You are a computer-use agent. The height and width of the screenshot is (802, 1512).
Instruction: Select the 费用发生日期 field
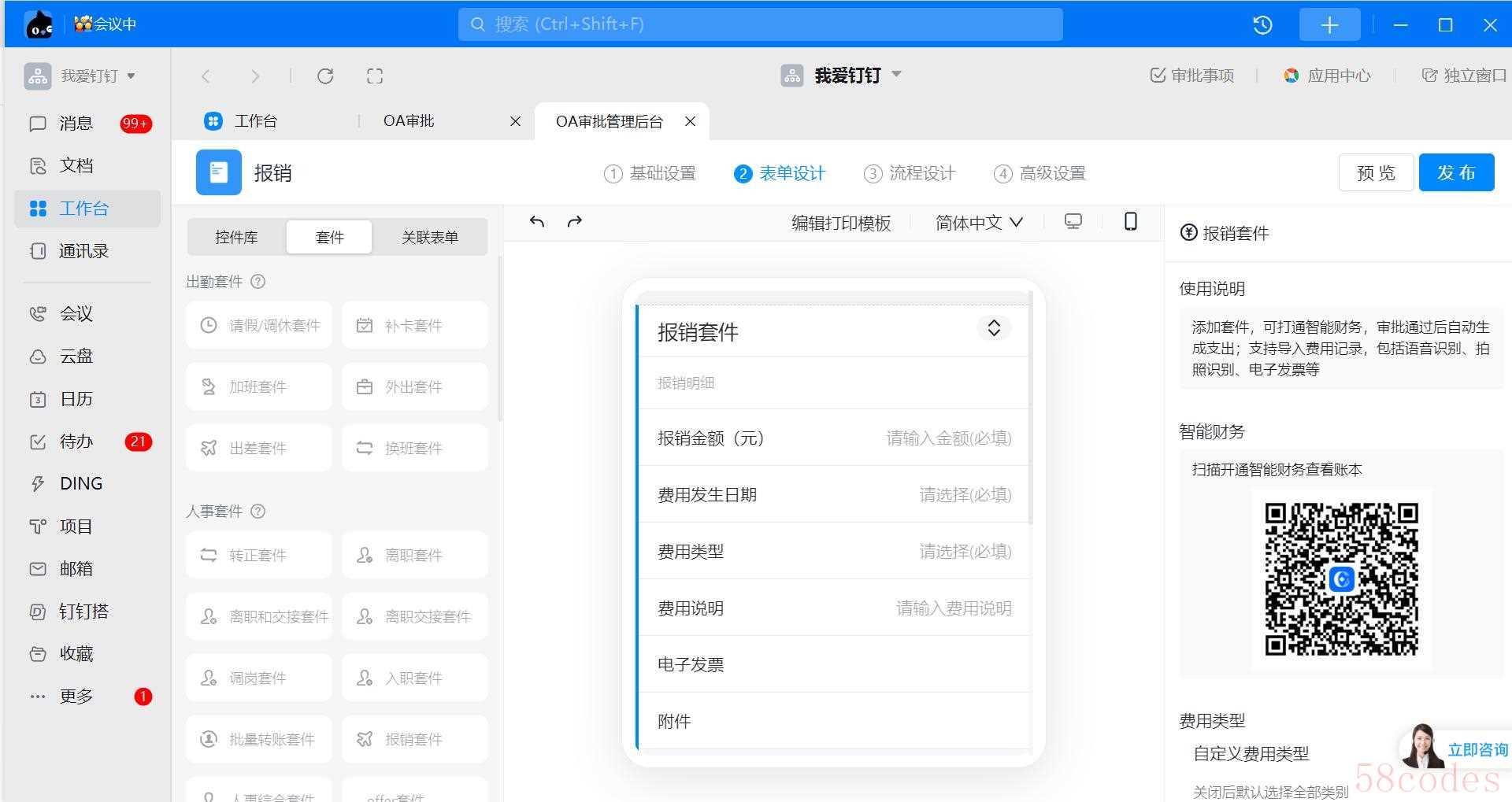coord(834,494)
